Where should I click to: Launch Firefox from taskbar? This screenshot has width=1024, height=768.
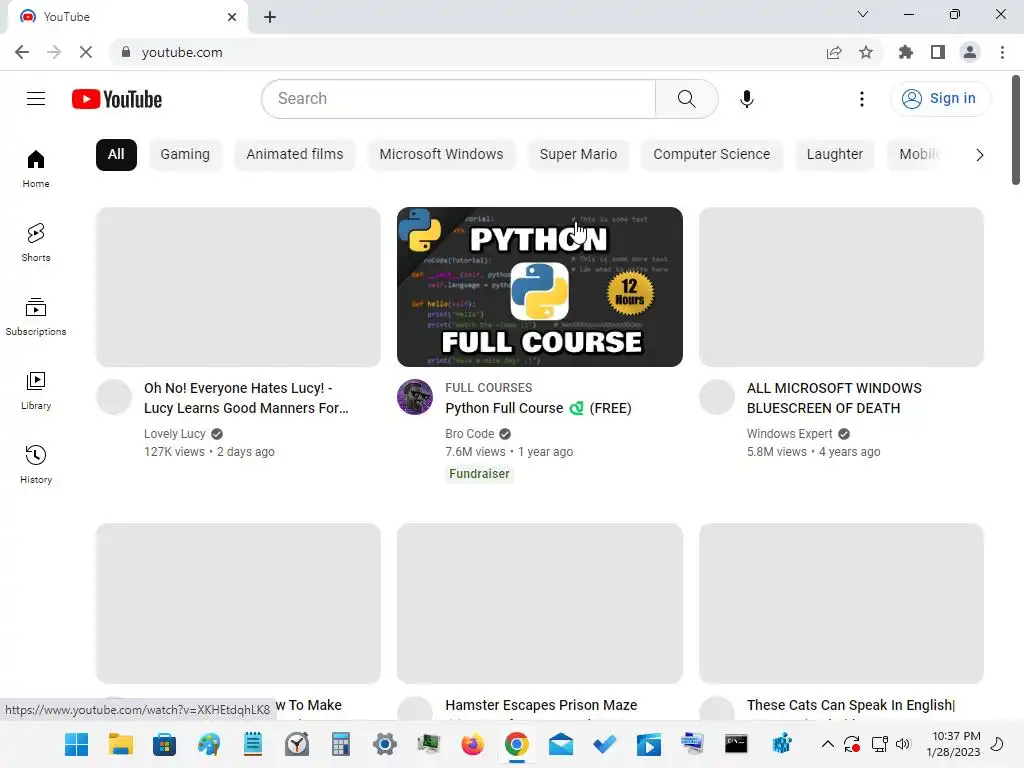pos(472,744)
